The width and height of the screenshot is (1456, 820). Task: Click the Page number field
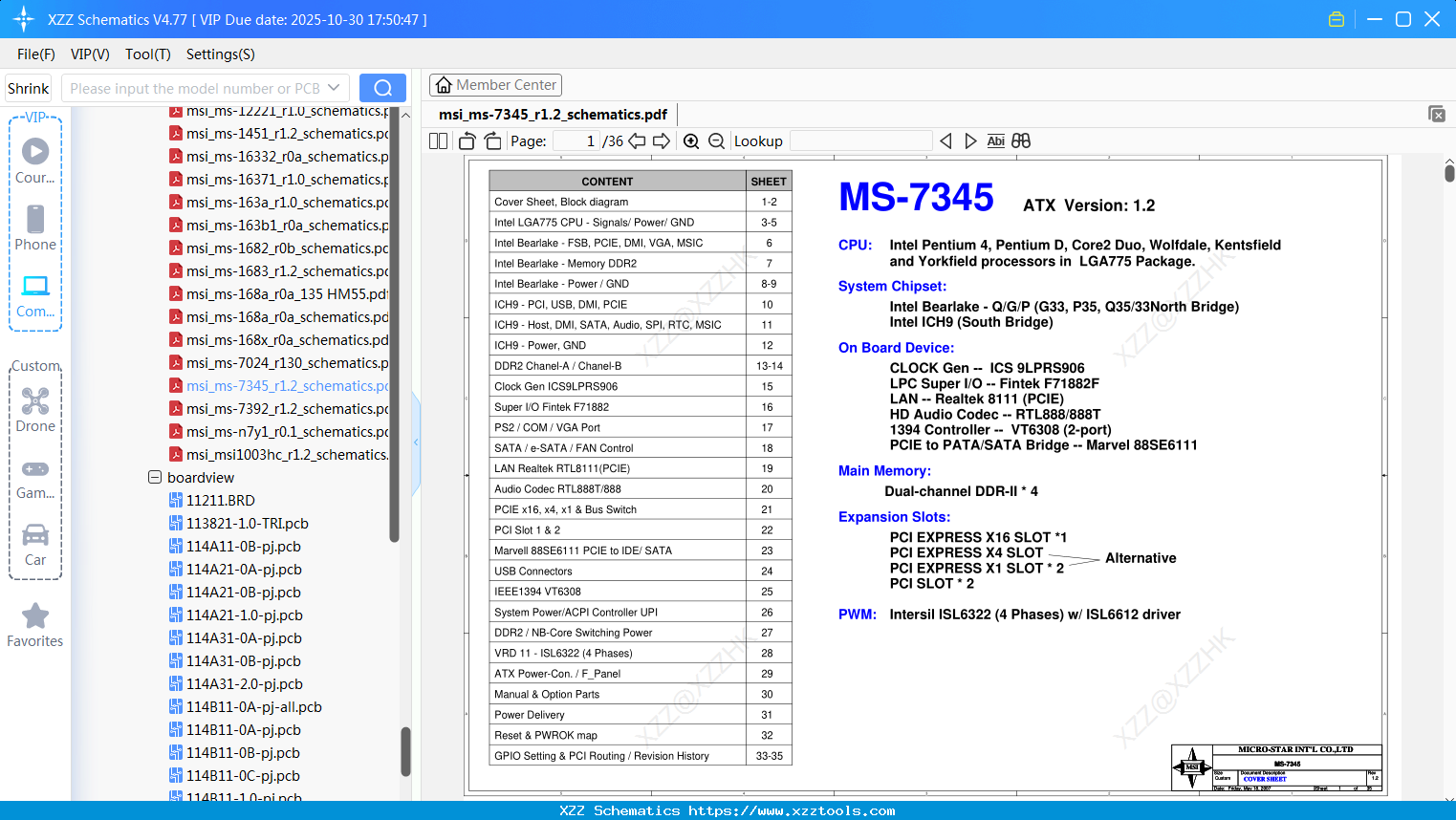[576, 141]
